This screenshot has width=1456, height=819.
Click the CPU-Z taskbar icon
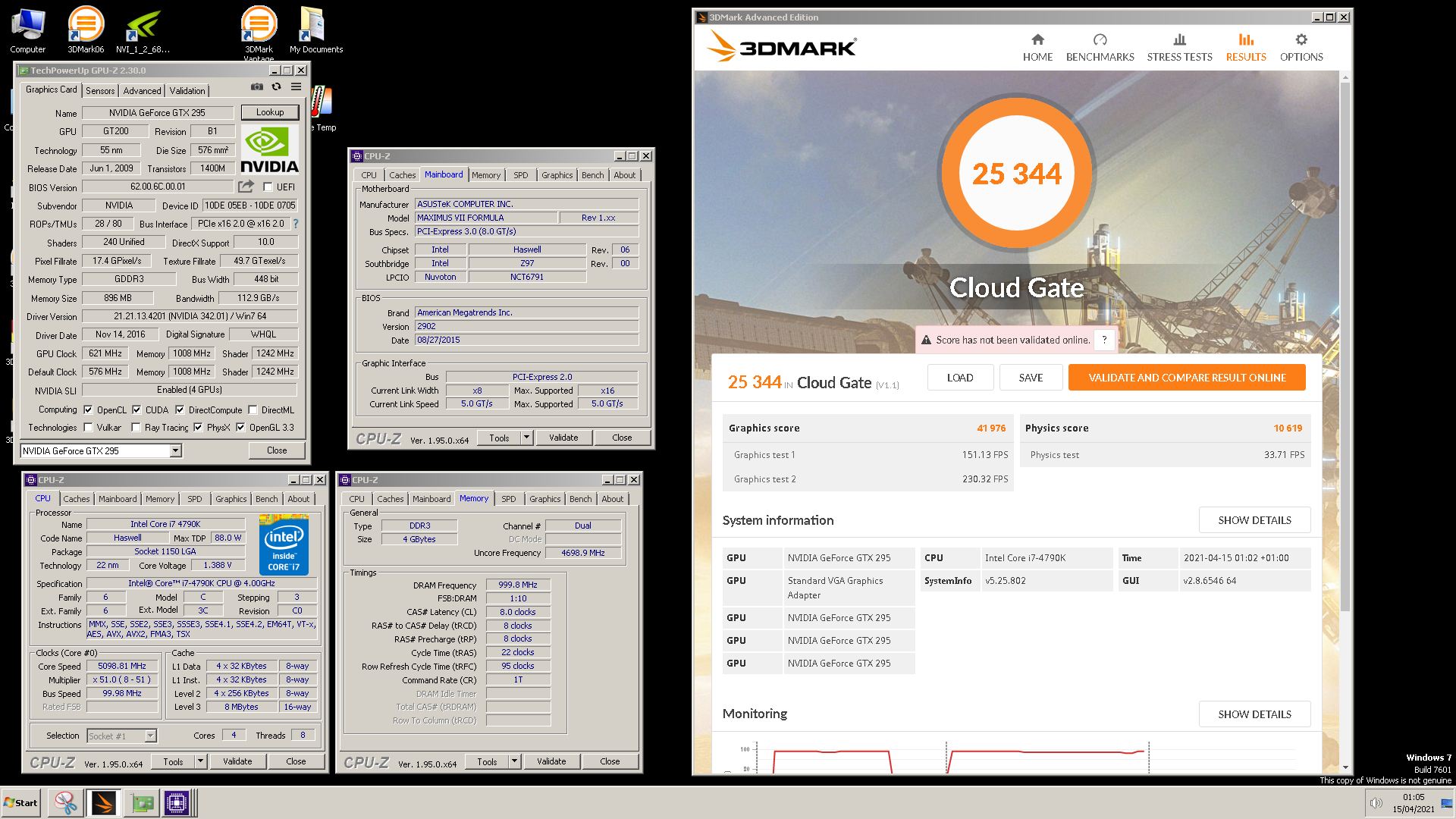click(x=177, y=802)
